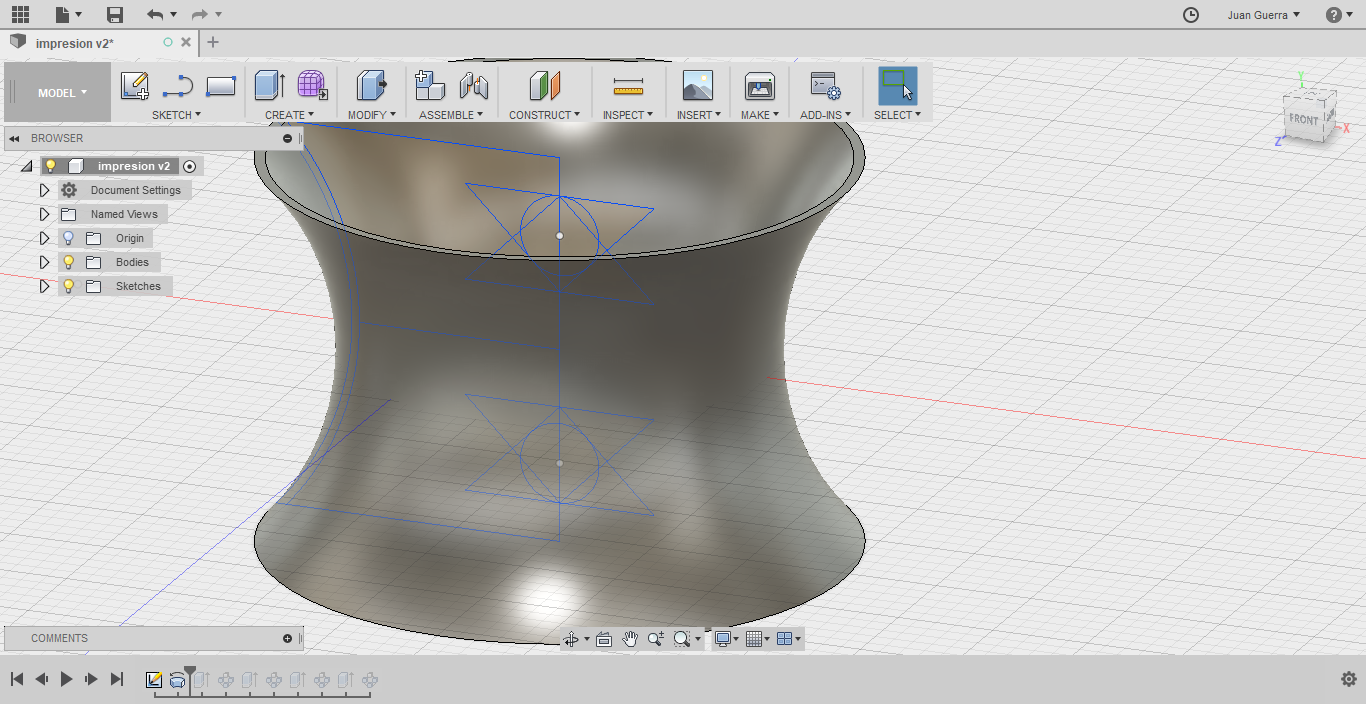Click the Measure ruler icon

coord(628,87)
